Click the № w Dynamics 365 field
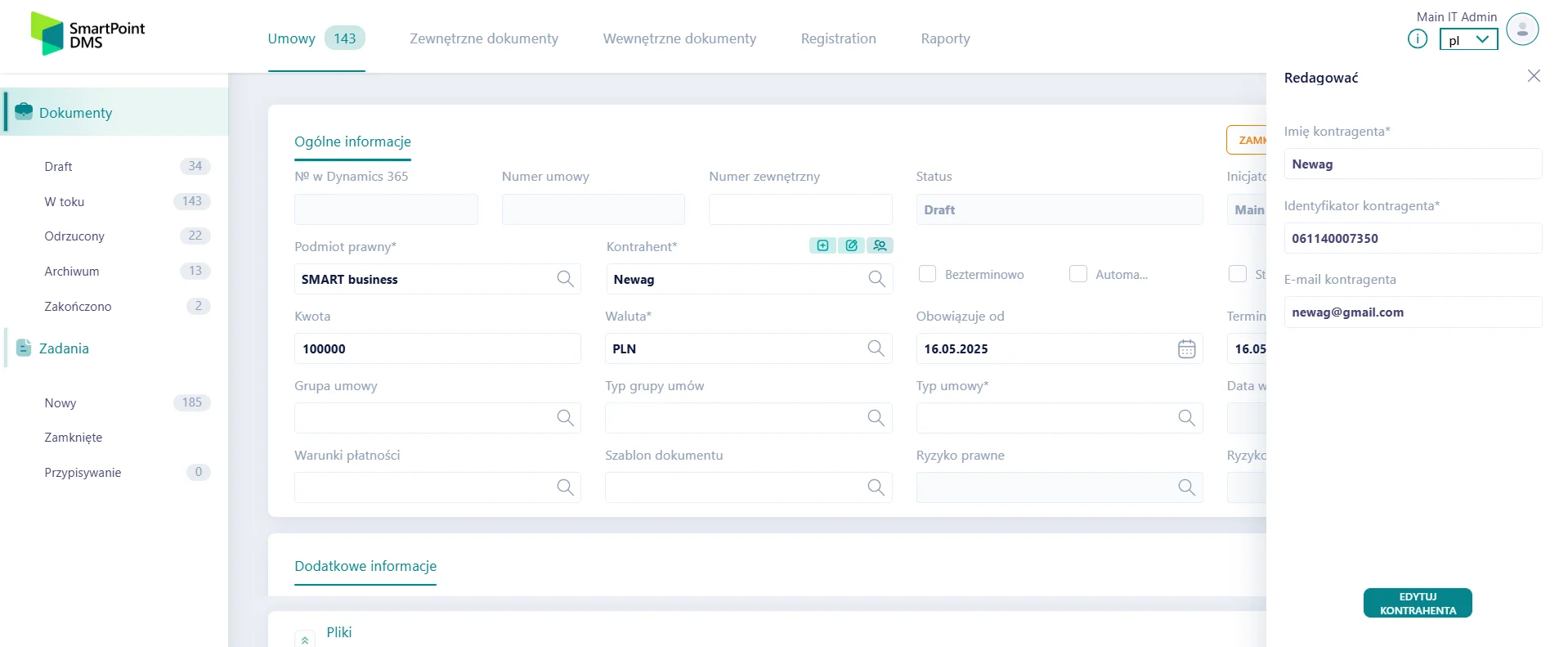Viewport: 1568px width, 647px height. [386, 209]
